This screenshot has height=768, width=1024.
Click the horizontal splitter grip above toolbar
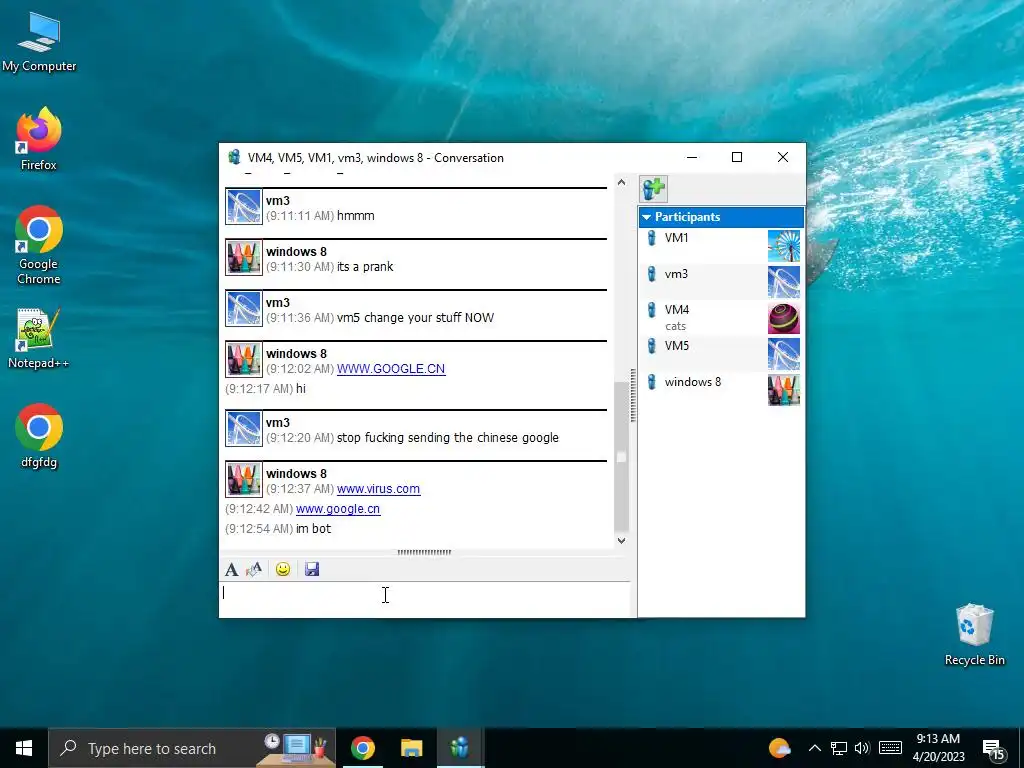pos(424,552)
